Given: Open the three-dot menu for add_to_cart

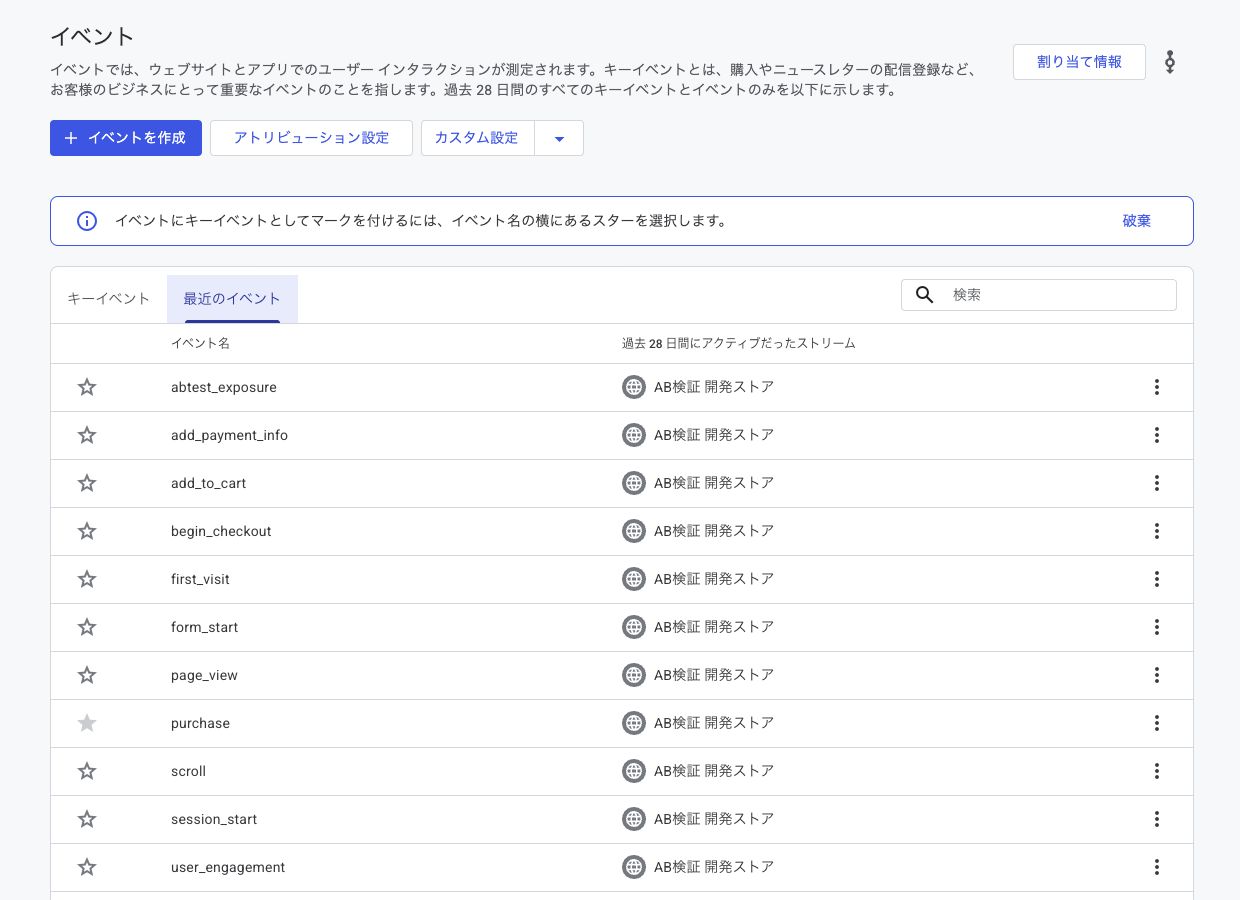Looking at the screenshot, I should click(x=1157, y=483).
